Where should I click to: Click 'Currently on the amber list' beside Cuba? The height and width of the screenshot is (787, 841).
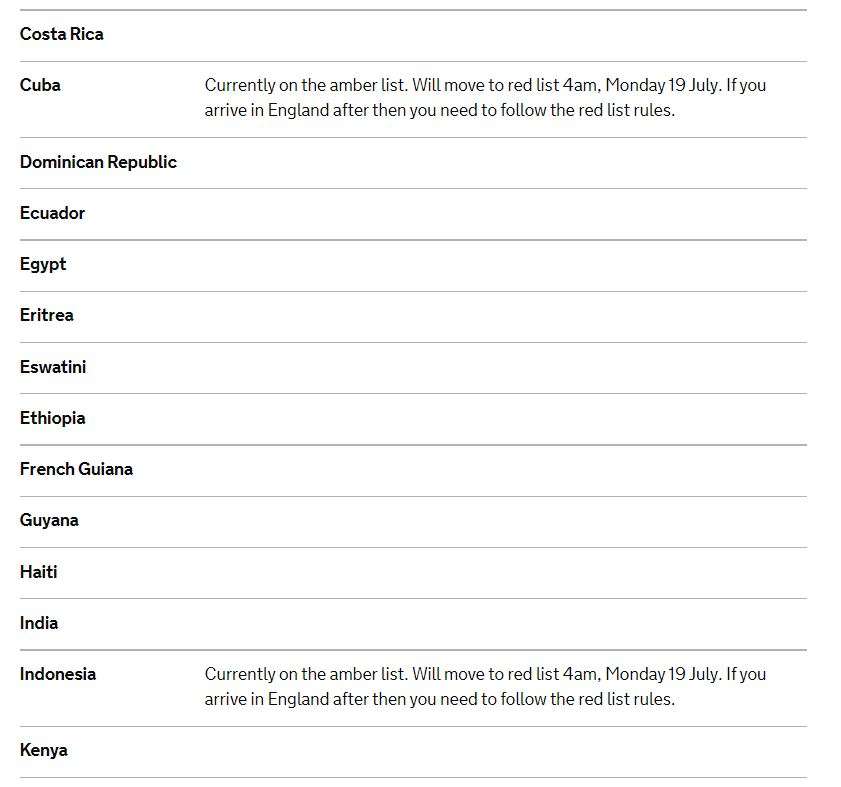[x=305, y=86]
